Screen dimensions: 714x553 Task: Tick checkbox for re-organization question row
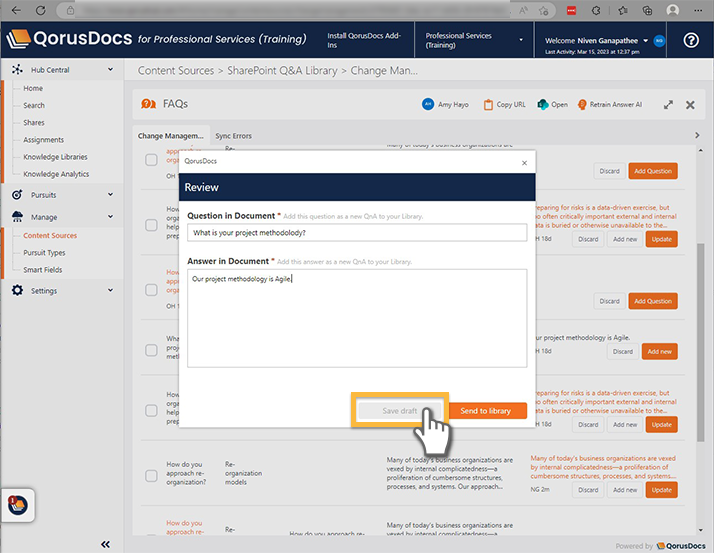151,476
